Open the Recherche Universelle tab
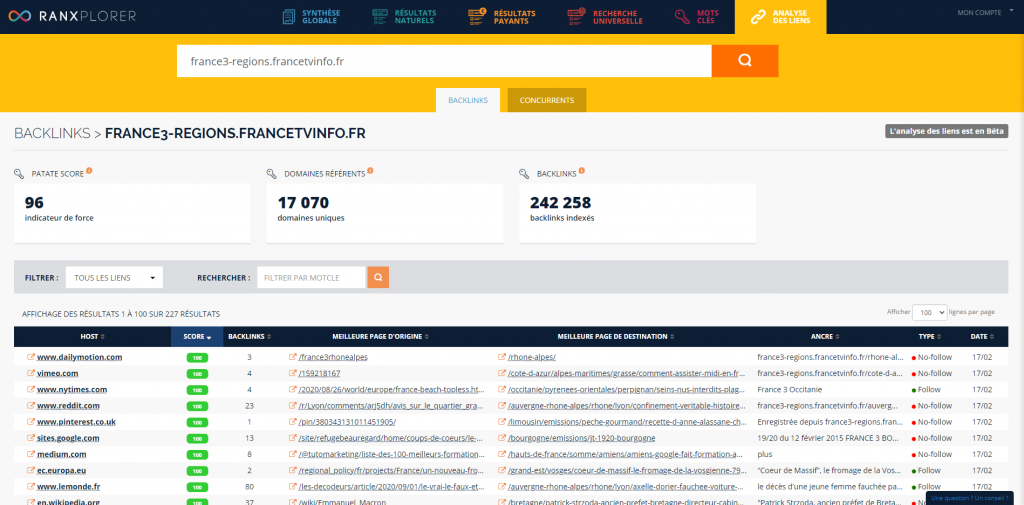The image size is (1024, 505). click(x=605, y=17)
